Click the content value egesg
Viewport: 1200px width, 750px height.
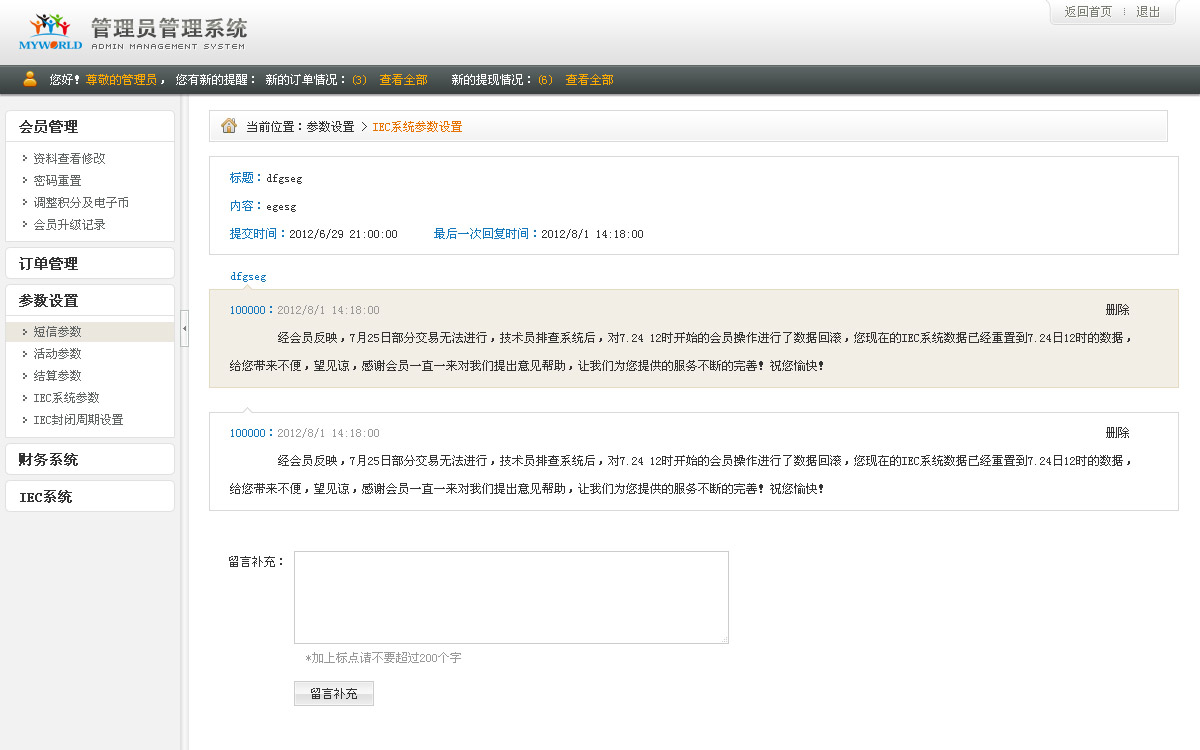pyautogui.click(x=281, y=206)
